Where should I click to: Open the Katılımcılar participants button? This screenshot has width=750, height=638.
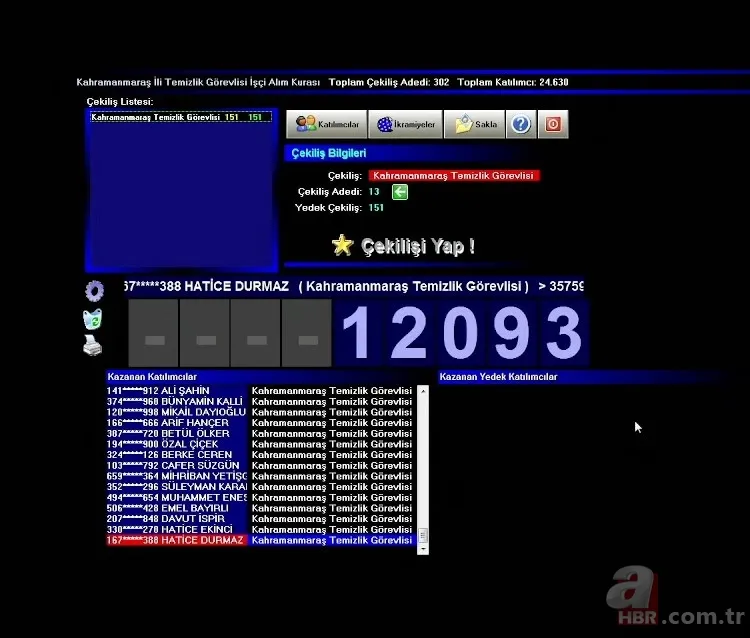(x=327, y=124)
